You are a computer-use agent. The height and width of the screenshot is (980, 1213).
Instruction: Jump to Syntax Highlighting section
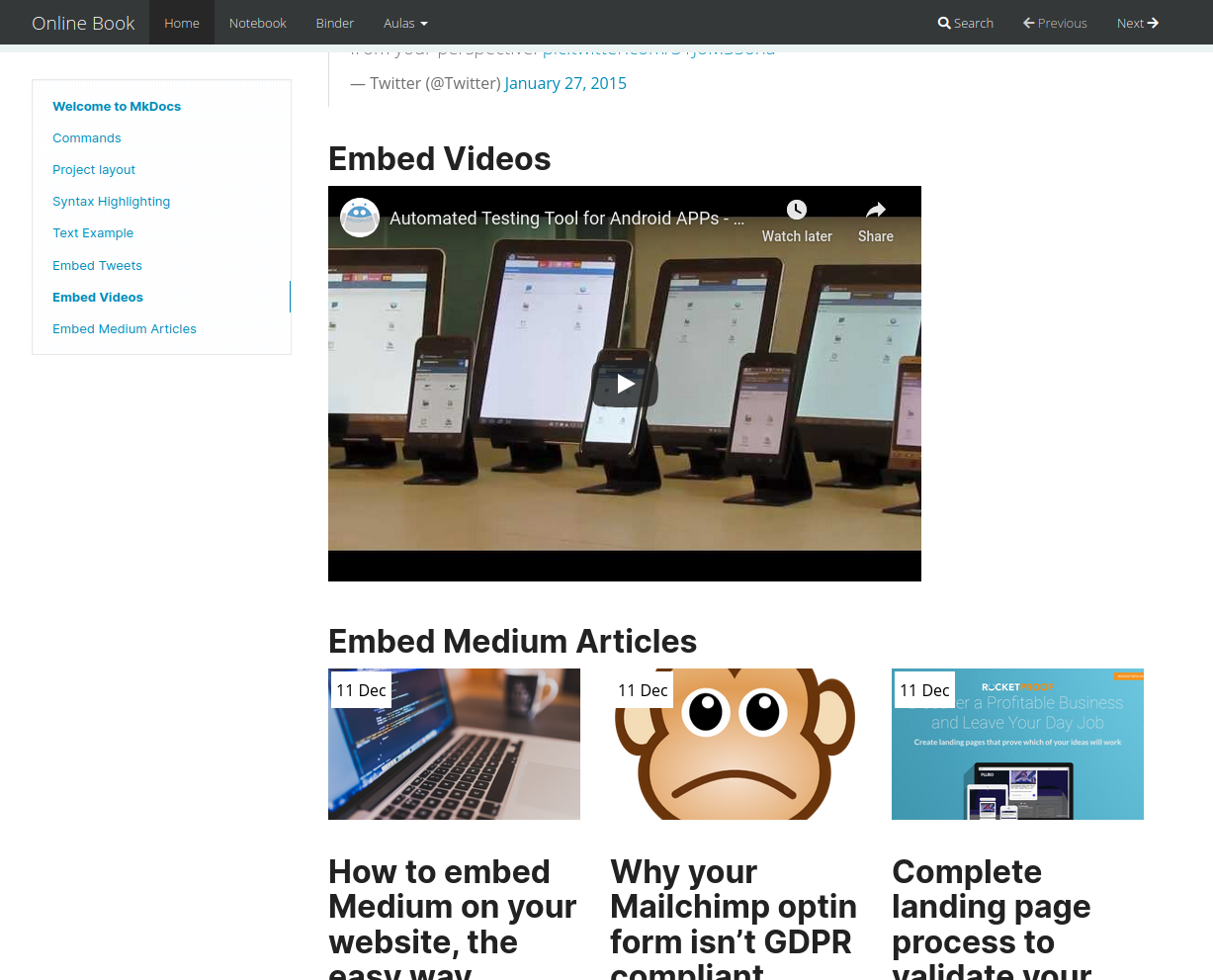click(x=111, y=202)
